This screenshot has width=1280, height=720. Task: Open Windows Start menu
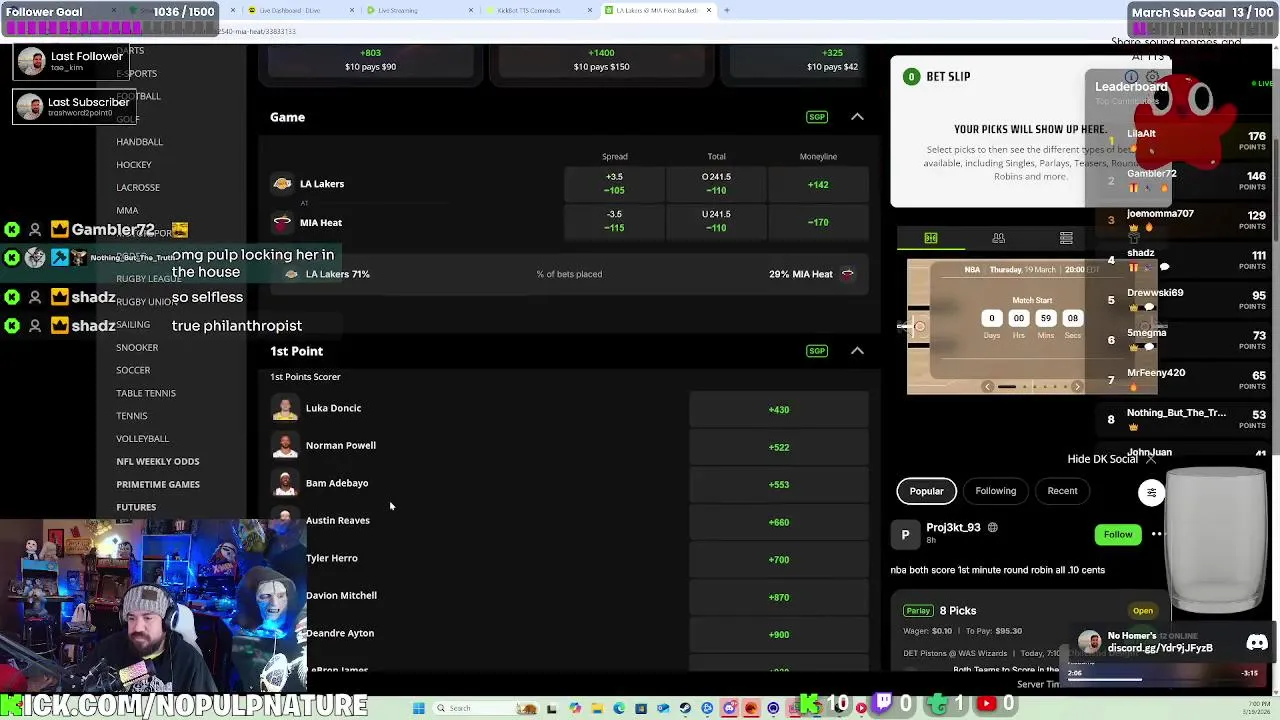(418, 708)
